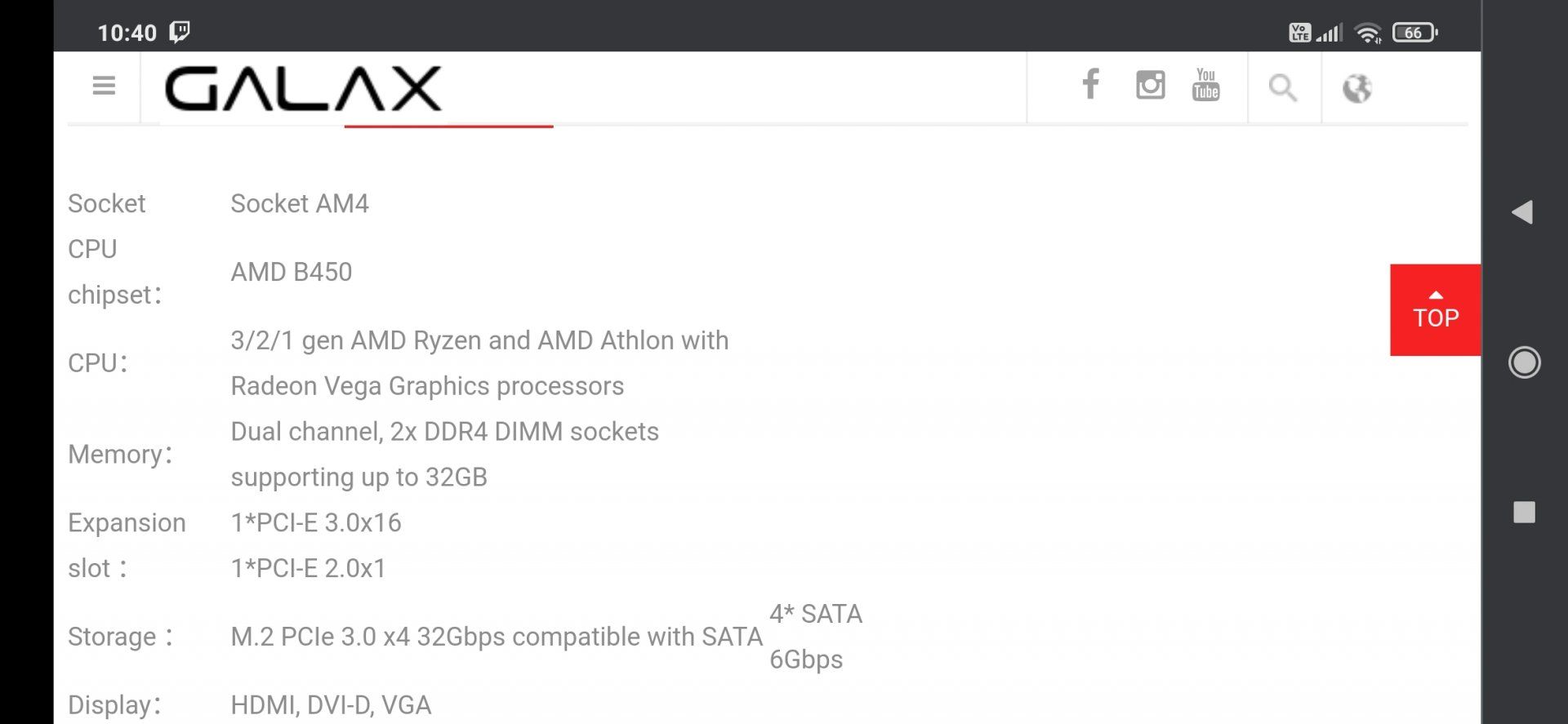Image resolution: width=1568 pixels, height=724 pixels.
Task: Tap the Wi-Fi status icon
Action: pos(1367,33)
